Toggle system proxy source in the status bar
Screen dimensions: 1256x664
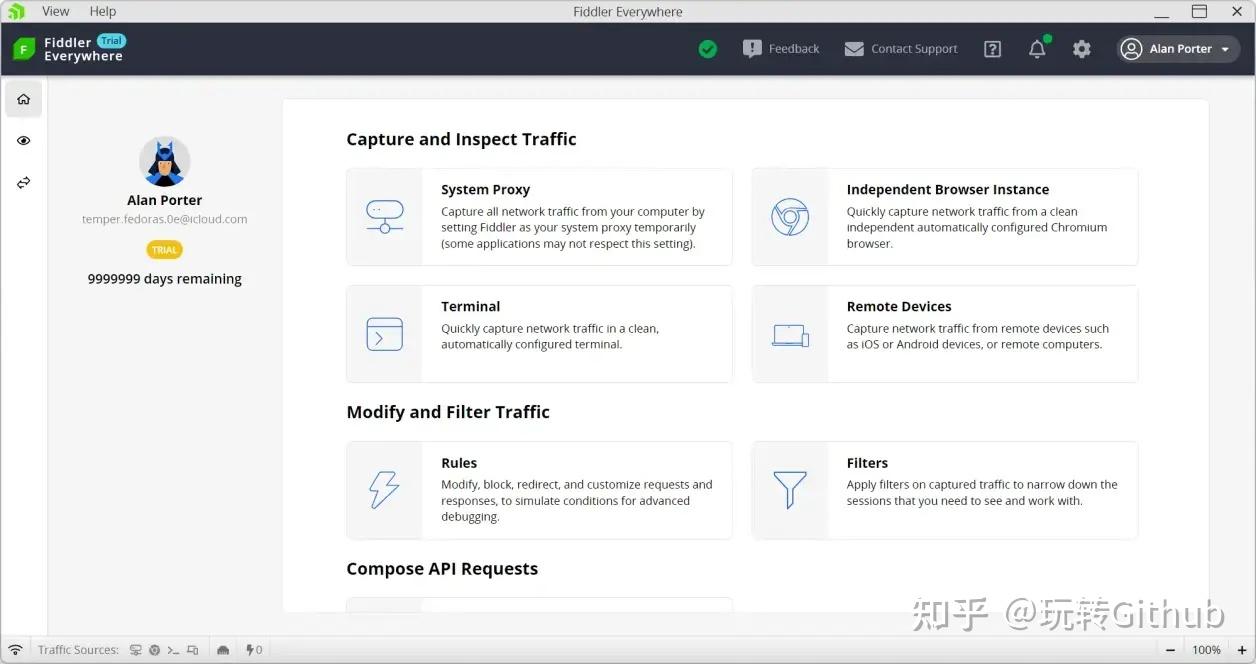pyautogui.click(x=136, y=650)
